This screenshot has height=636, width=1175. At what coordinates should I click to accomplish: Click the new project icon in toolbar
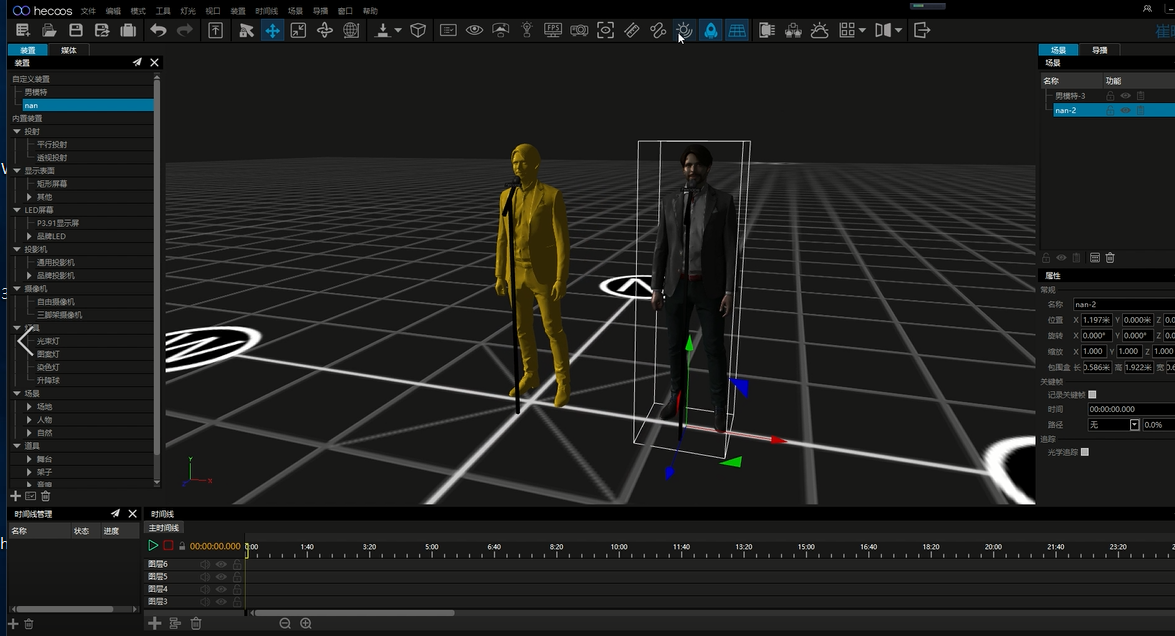(x=22, y=30)
